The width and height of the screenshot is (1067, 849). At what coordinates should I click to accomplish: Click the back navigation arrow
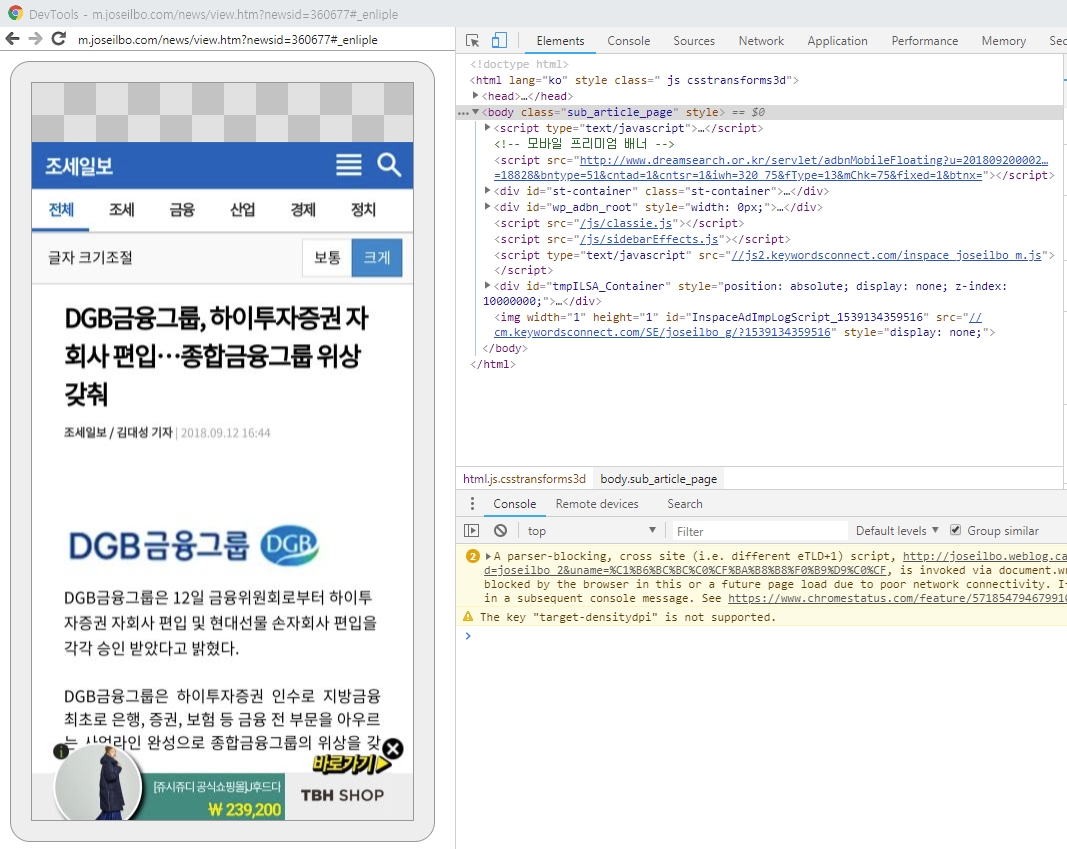[x=12, y=39]
